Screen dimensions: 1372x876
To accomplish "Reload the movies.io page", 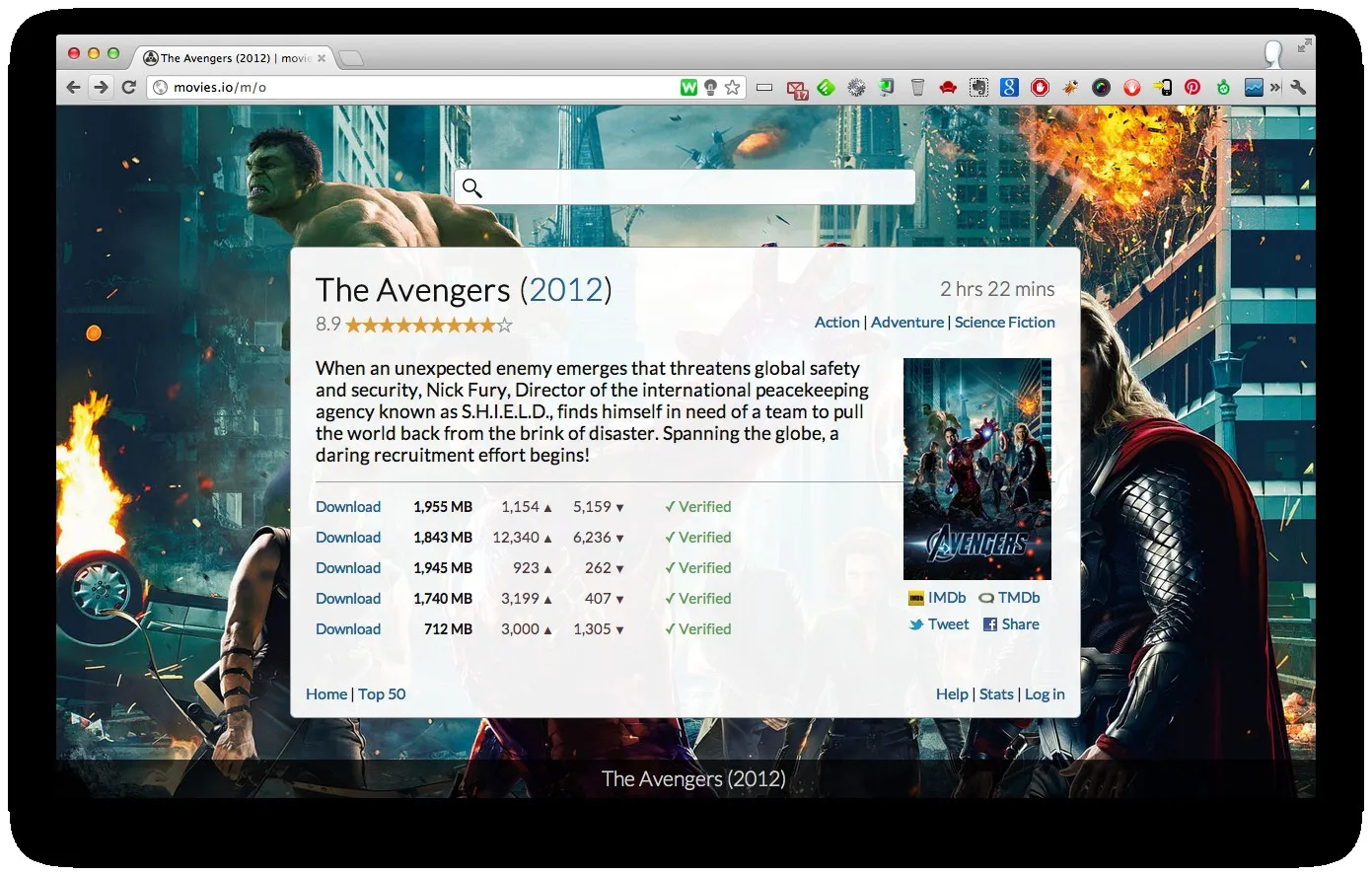I will point(128,87).
